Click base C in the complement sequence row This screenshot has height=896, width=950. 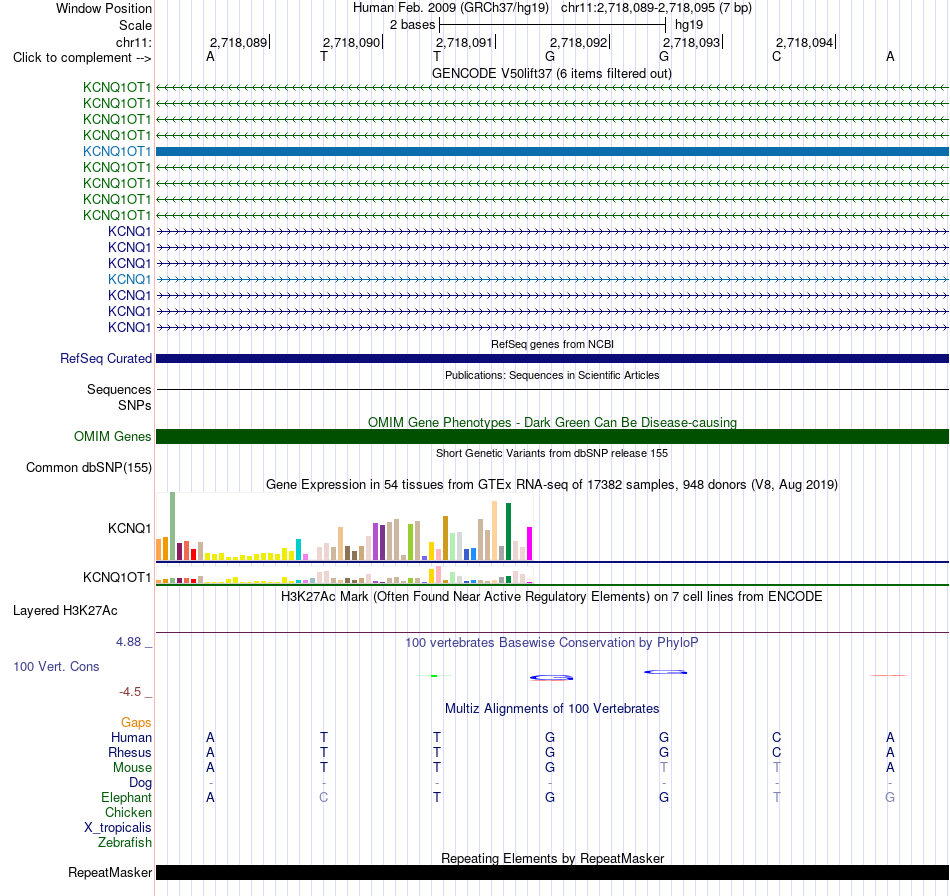click(x=777, y=56)
